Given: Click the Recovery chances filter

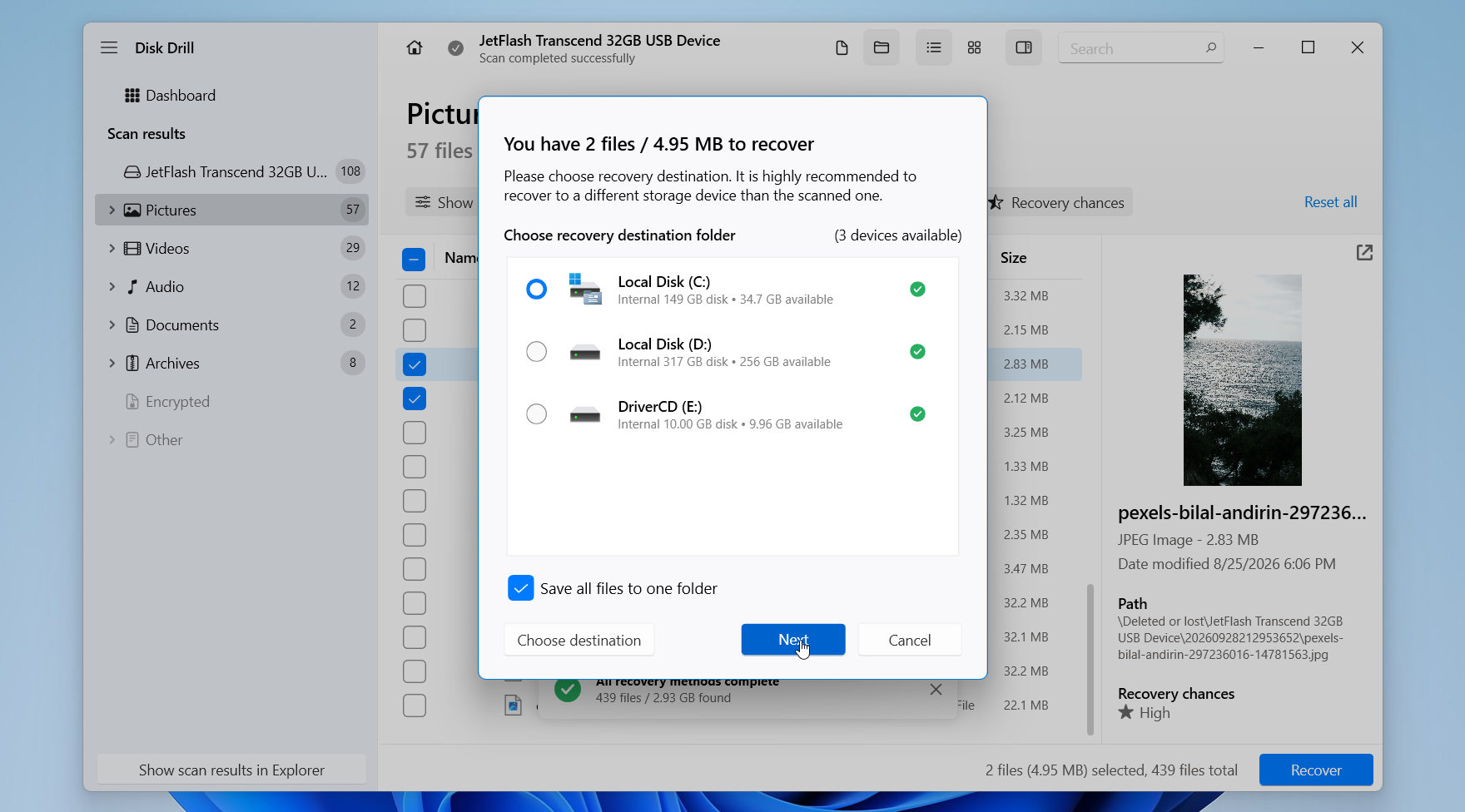Looking at the screenshot, I should tap(1059, 202).
